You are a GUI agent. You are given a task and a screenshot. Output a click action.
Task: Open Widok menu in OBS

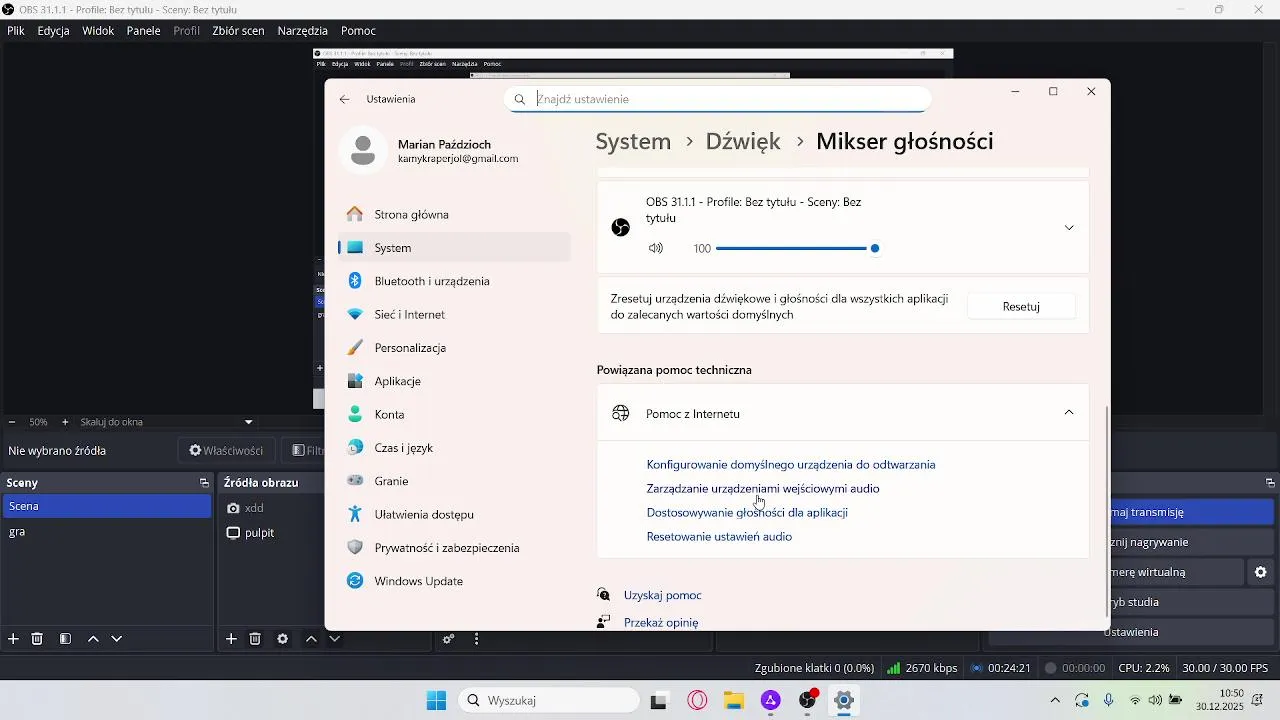98,31
